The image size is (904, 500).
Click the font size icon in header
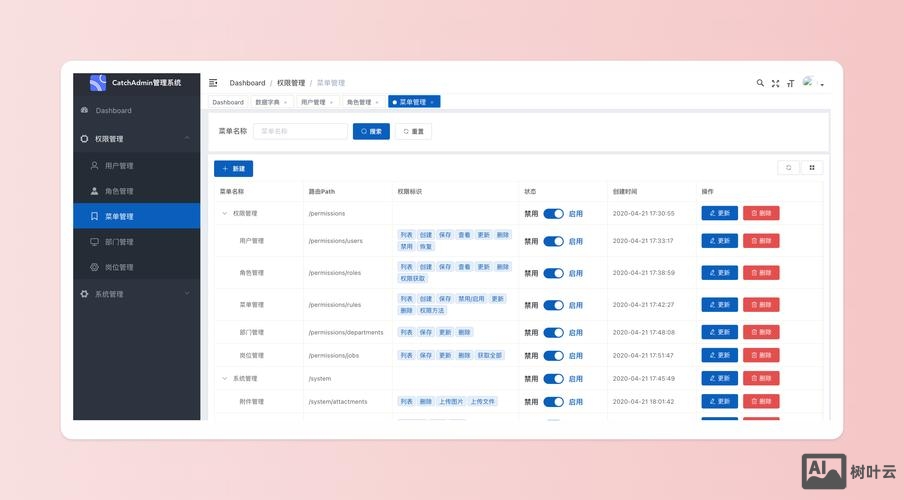click(x=790, y=84)
